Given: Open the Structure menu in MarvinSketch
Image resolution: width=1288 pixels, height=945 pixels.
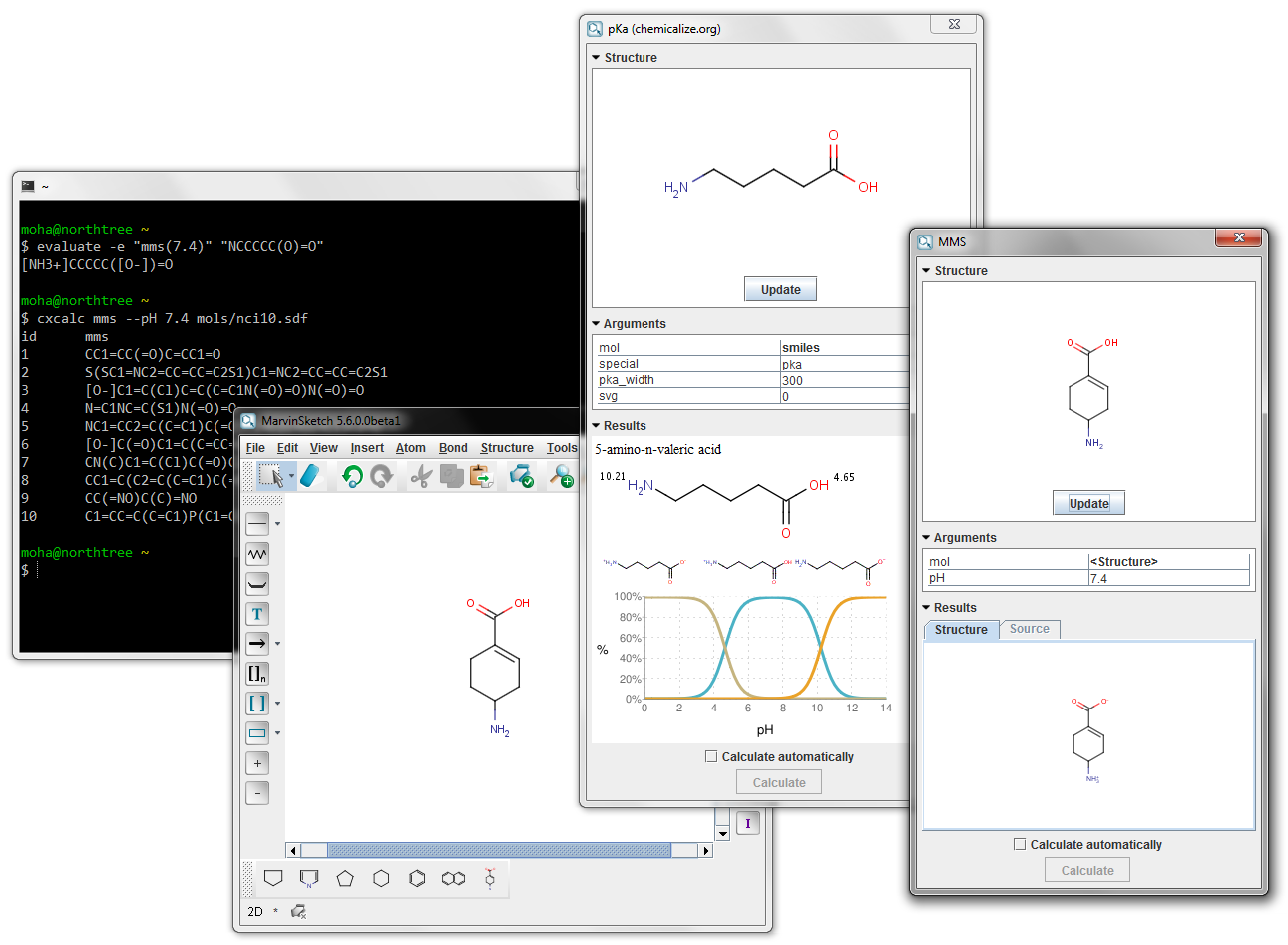Looking at the screenshot, I should point(506,448).
